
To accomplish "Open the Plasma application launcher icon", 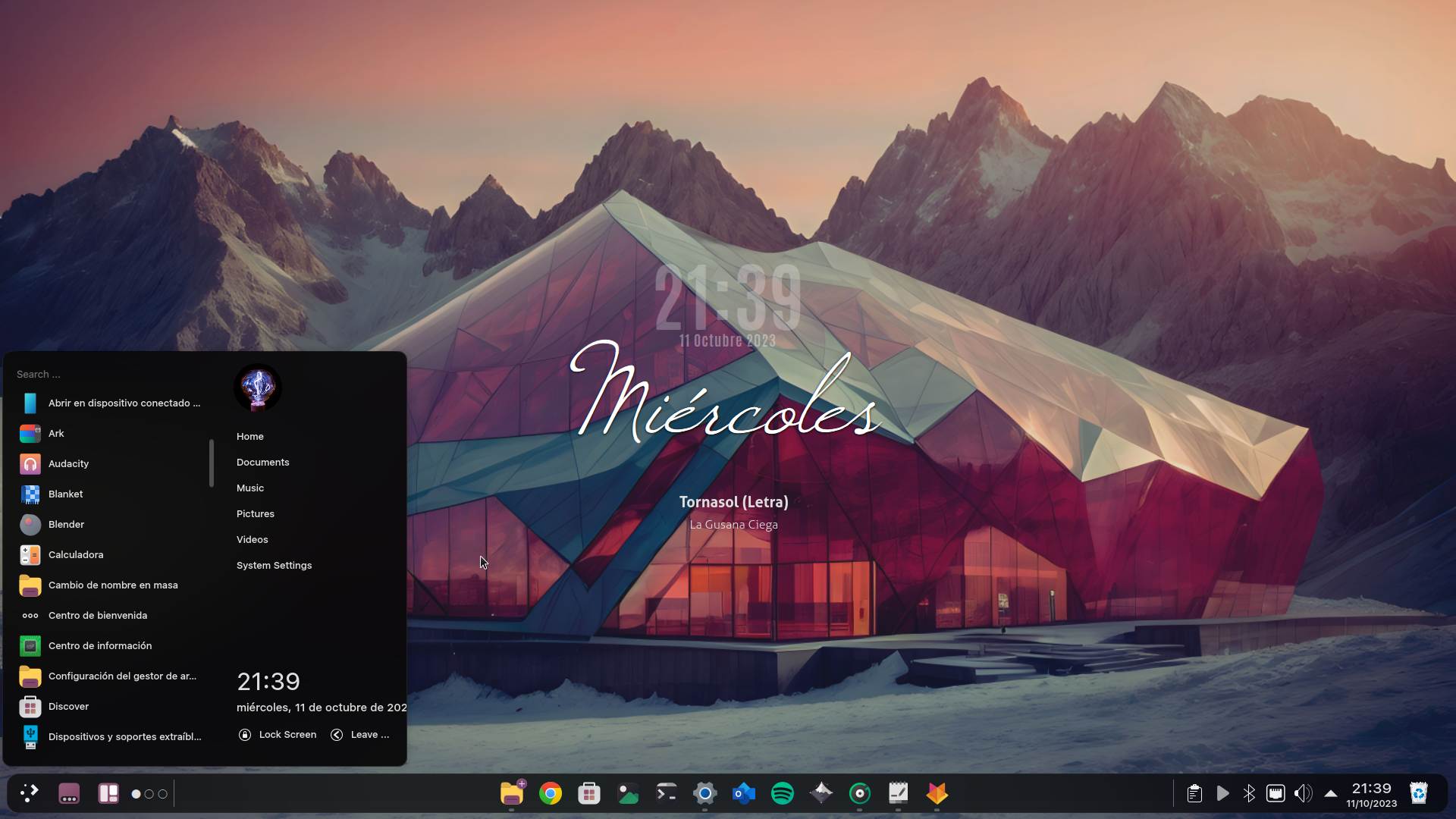I will point(29,793).
